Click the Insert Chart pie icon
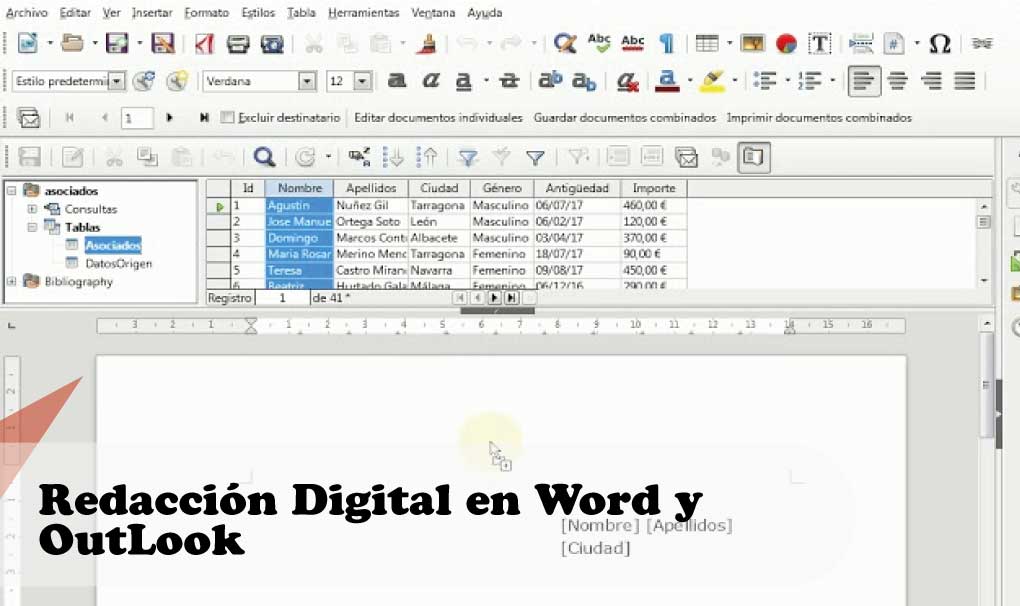The height and width of the screenshot is (606, 1020). (x=786, y=44)
